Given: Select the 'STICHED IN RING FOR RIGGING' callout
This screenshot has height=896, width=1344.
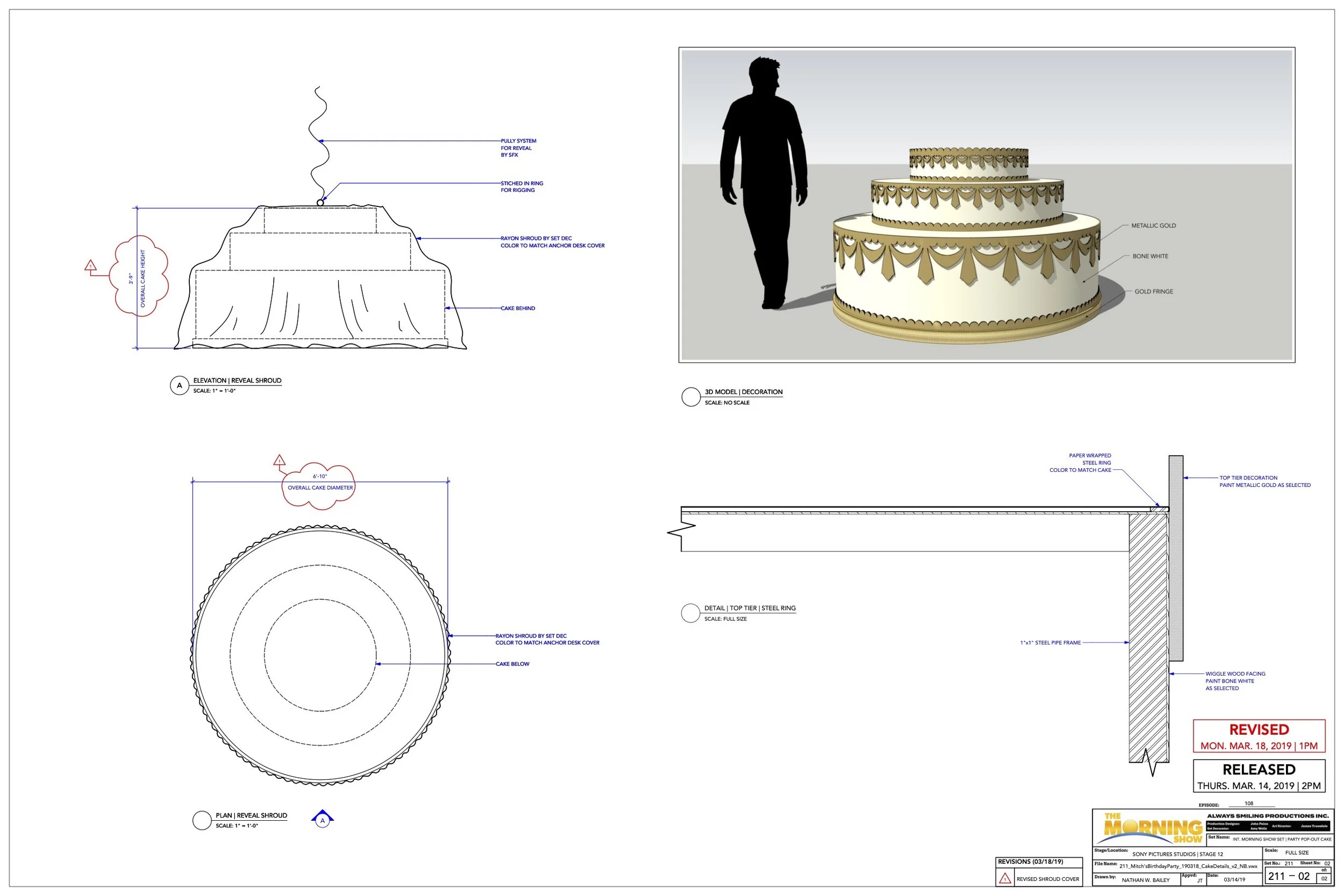Looking at the screenshot, I should [x=523, y=187].
